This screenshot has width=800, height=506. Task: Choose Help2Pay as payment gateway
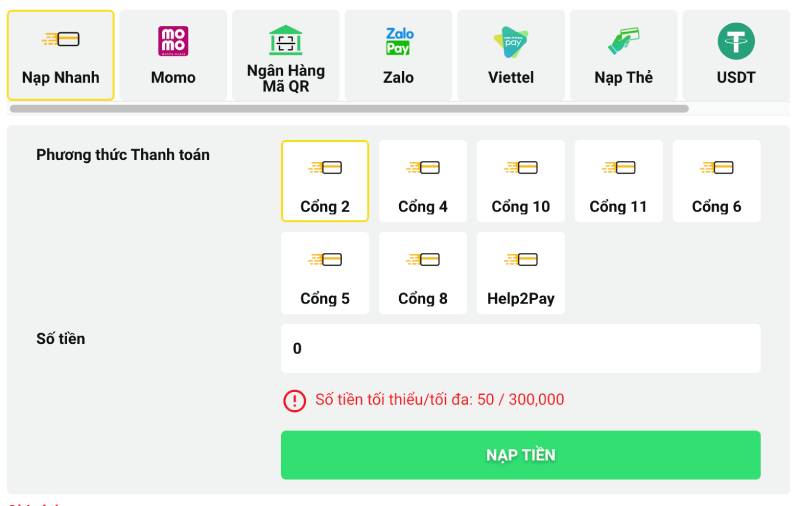tap(521, 273)
